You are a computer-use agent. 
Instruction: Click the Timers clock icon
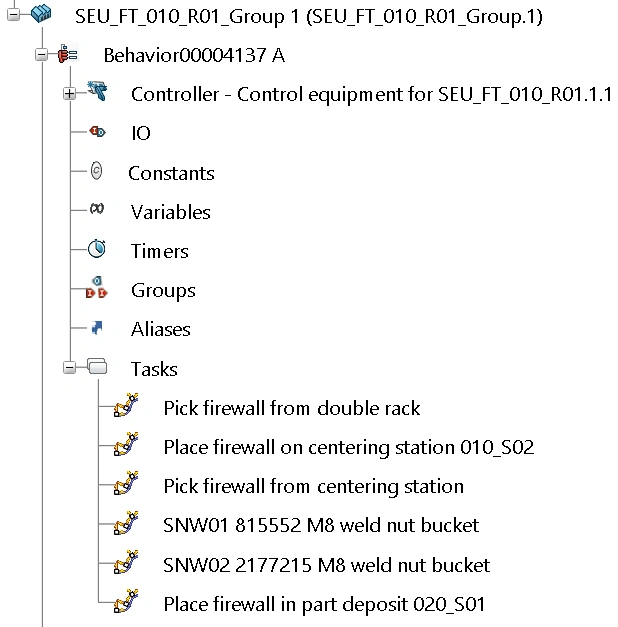pyautogui.click(x=97, y=250)
